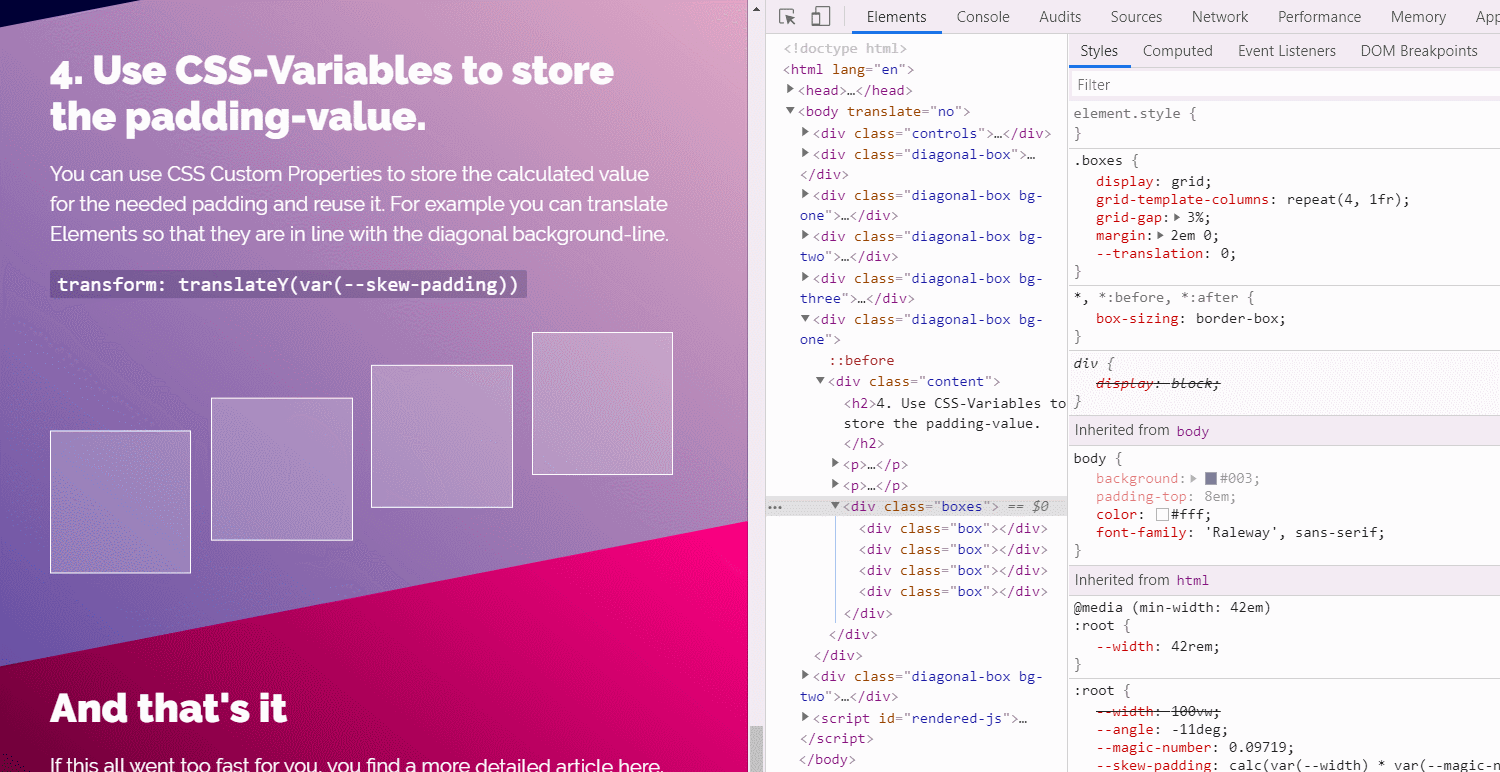1500x772 pixels.
Task: Open color picker for color #fff
Action: [x=1162, y=514]
